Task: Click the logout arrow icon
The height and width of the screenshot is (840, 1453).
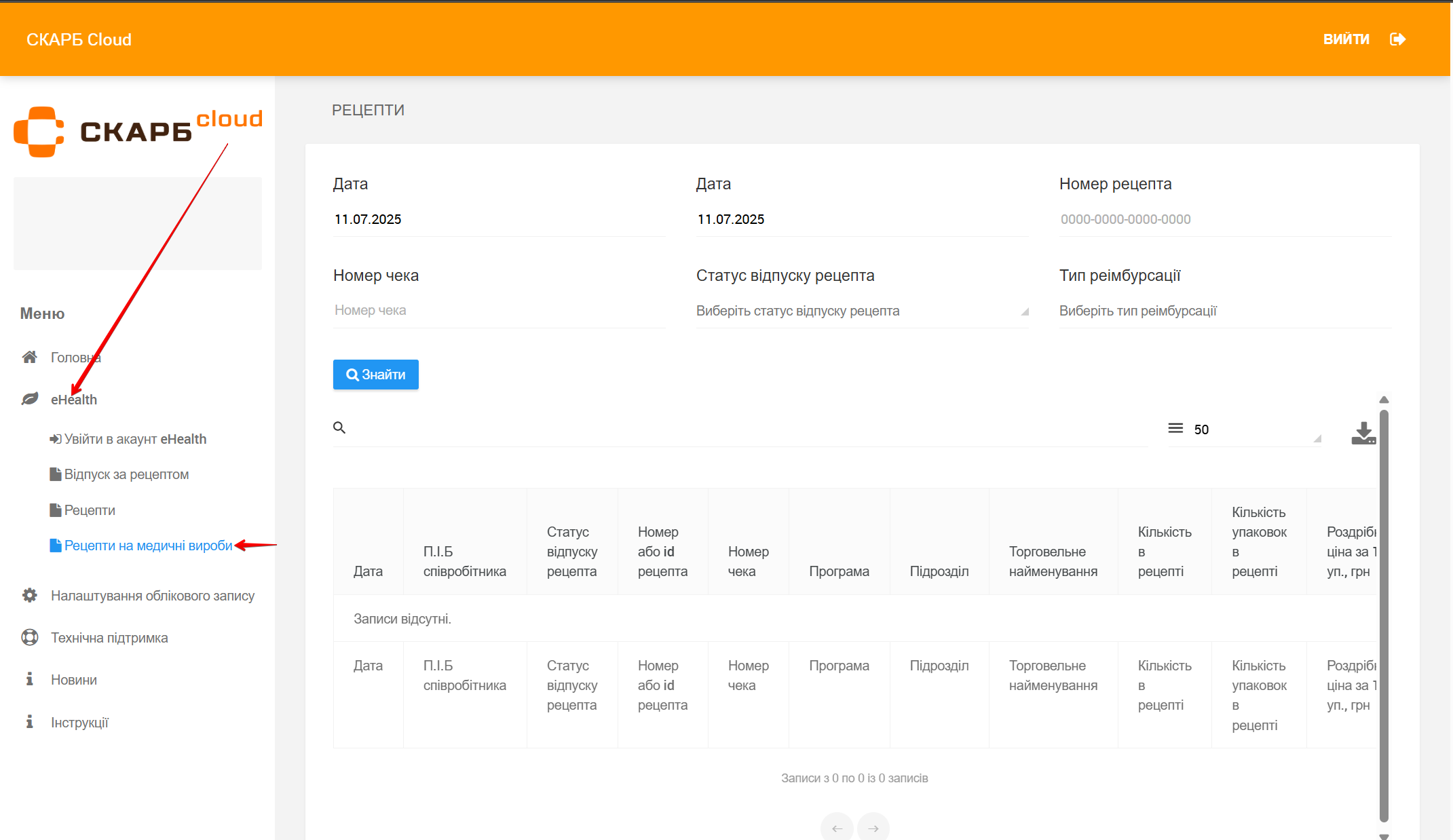Action: click(x=1397, y=39)
